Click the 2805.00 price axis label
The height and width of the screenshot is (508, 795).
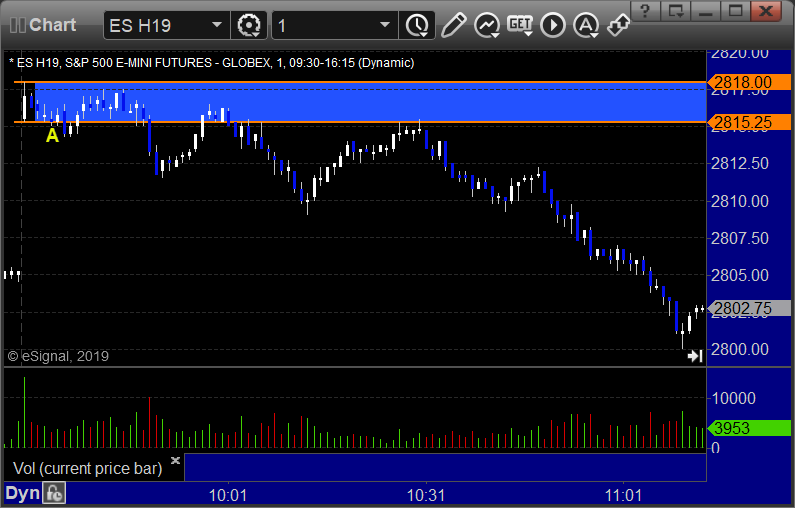[x=740, y=275]
